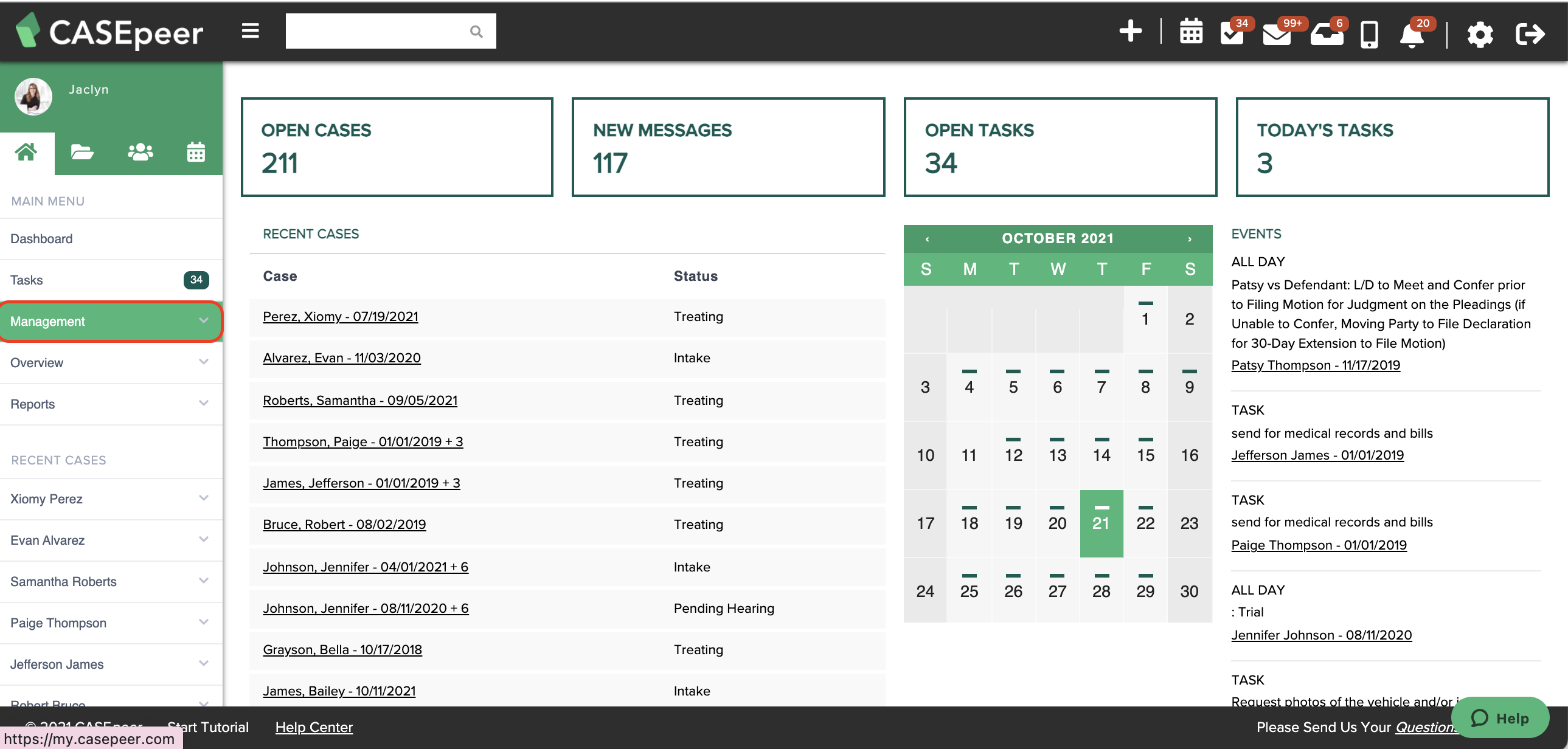
Task: Open the Help Center link in footer
Action: point(313,728)
